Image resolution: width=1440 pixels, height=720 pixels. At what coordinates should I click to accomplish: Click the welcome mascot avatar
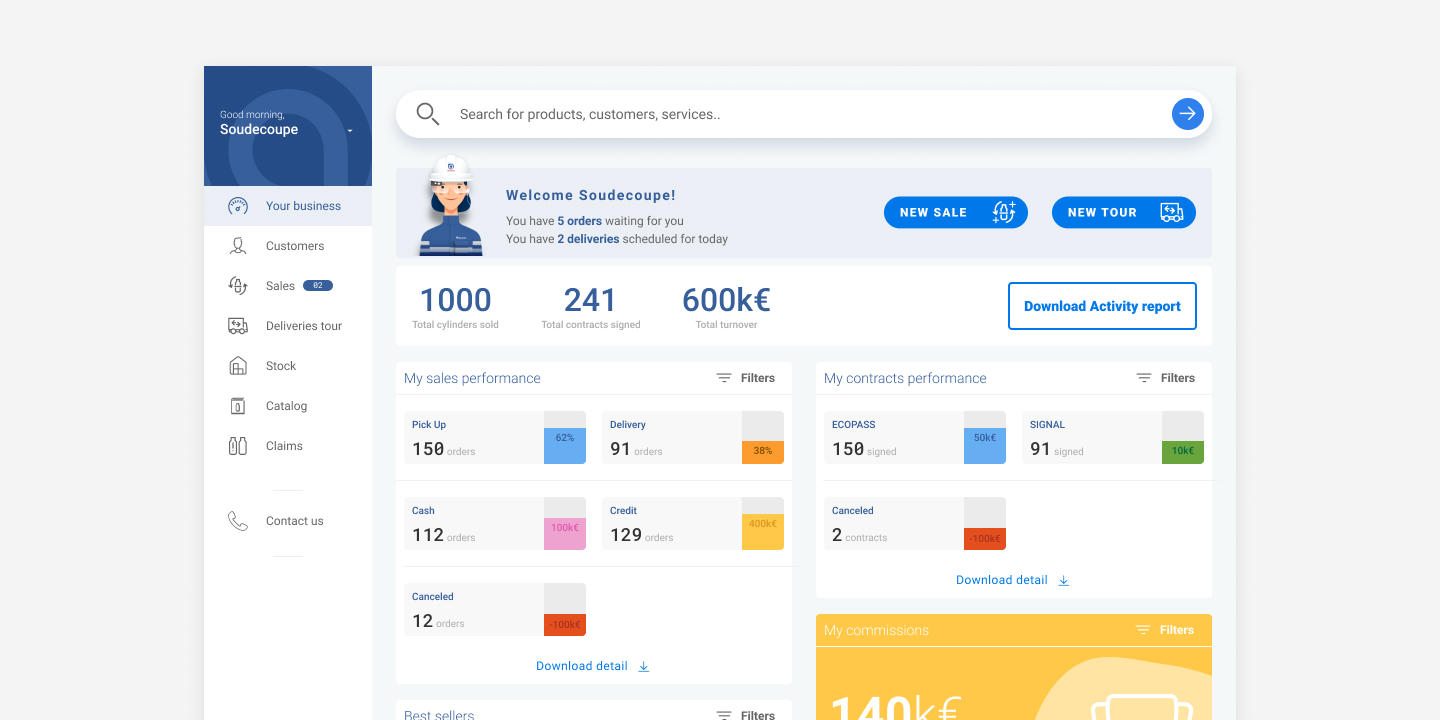[x=450, y=206]
